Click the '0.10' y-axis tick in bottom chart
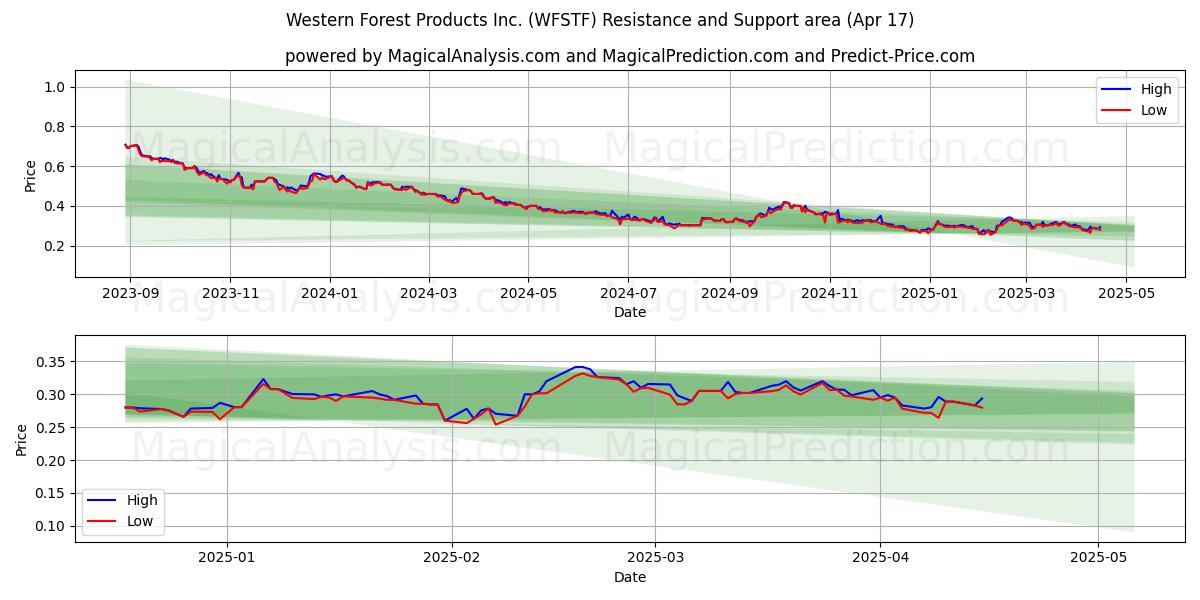Image resolution: width=1200 pixels, height=600 pixels. click(x=52, y=527)
